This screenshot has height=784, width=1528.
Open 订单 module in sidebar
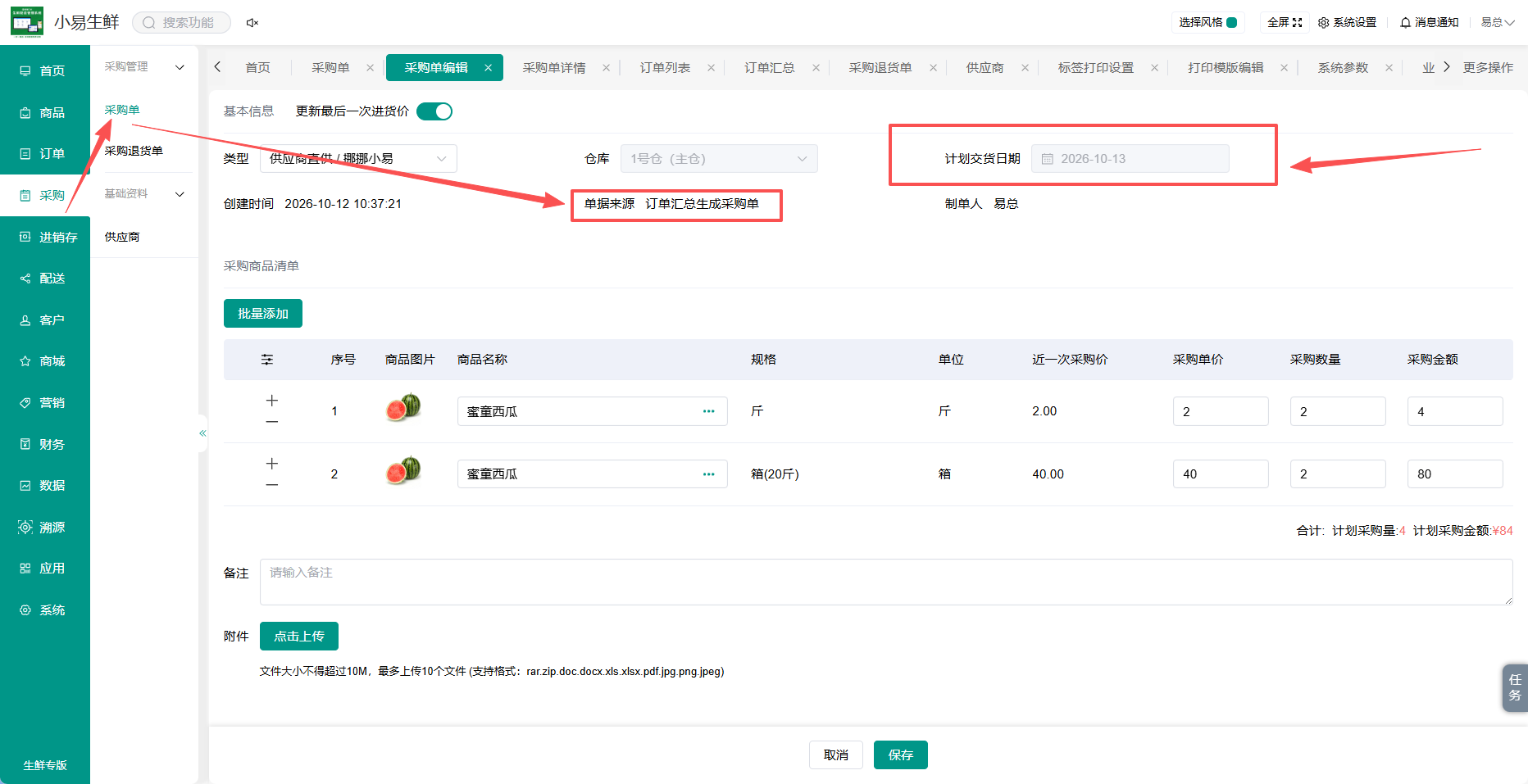pyautogui.click(x=45, y=154)
